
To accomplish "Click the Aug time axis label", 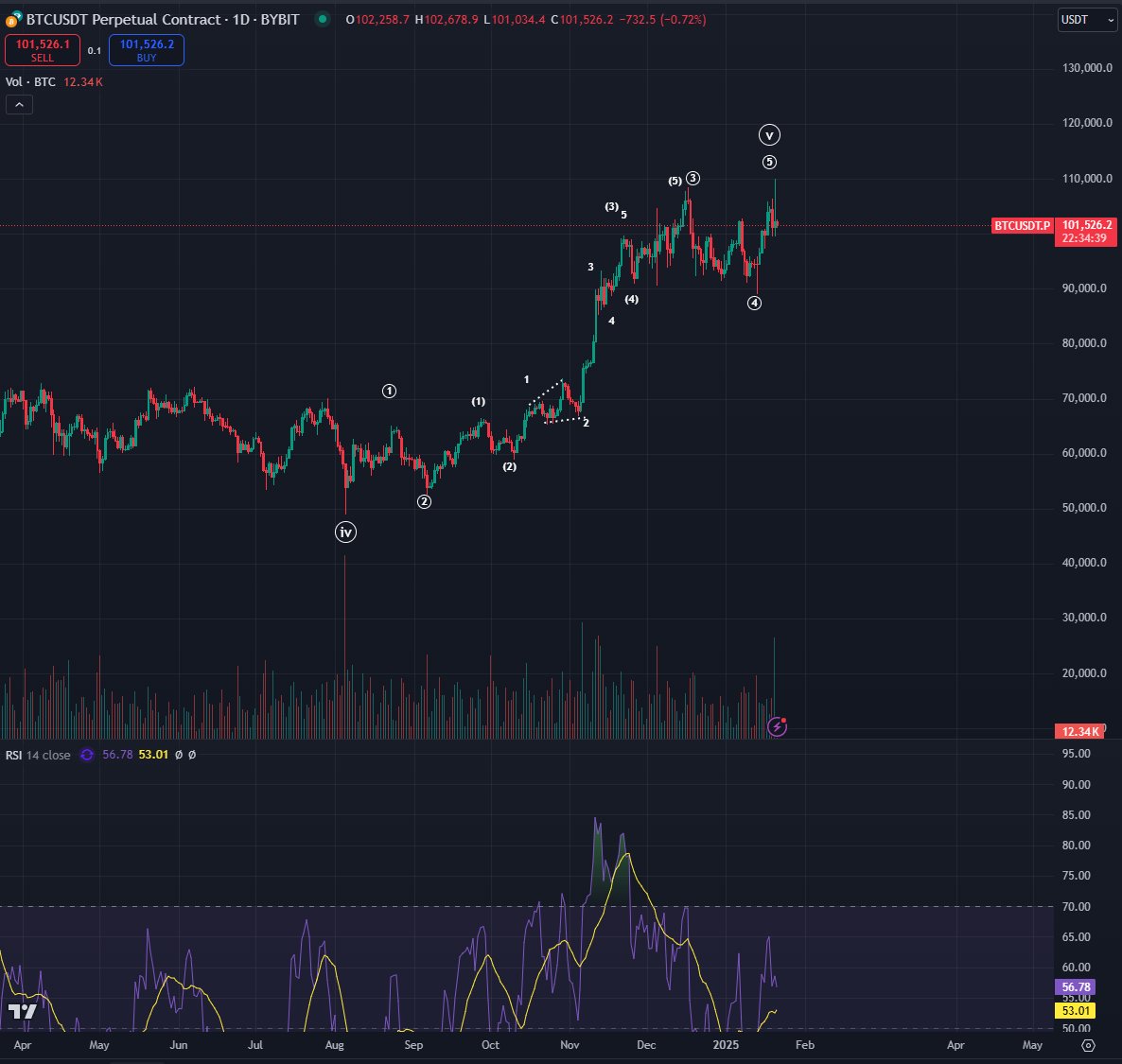I will coord(334,1045).
